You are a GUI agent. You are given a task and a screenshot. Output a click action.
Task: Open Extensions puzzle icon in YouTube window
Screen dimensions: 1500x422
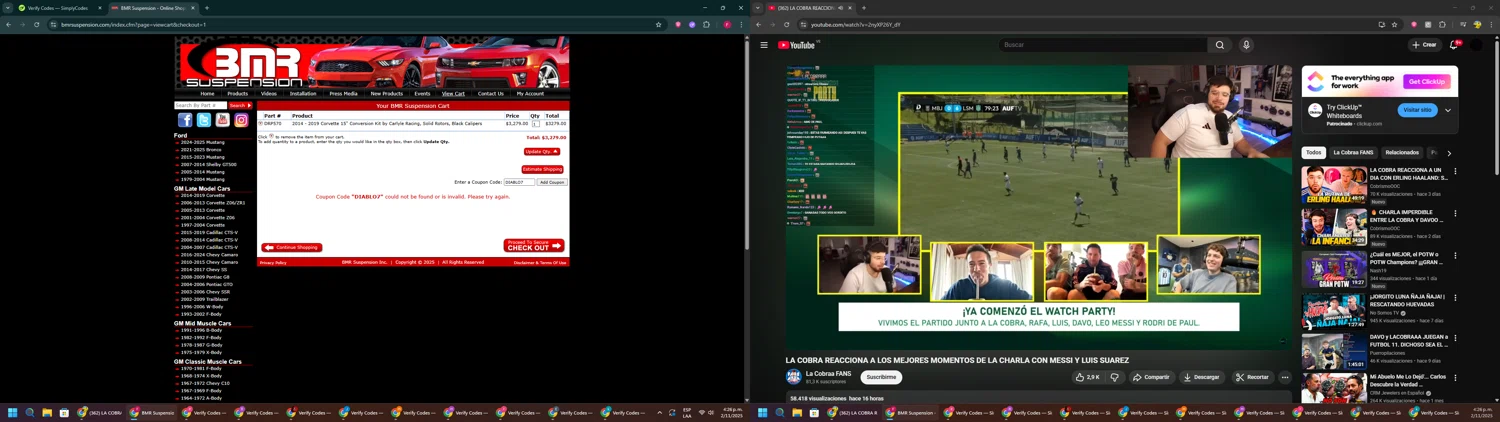(1442, 24)
